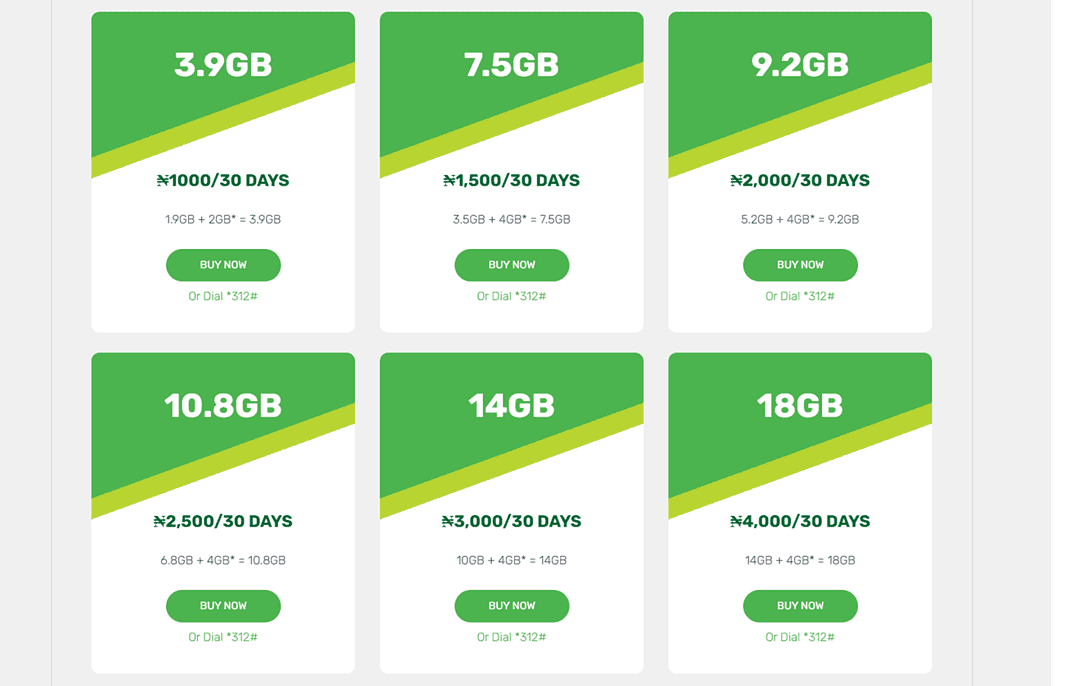Image resolution: width=1066 pixels, height=686 pixels.
Task: Click BUY NOW on the 9.2GB plan
Action: point(800,264)
